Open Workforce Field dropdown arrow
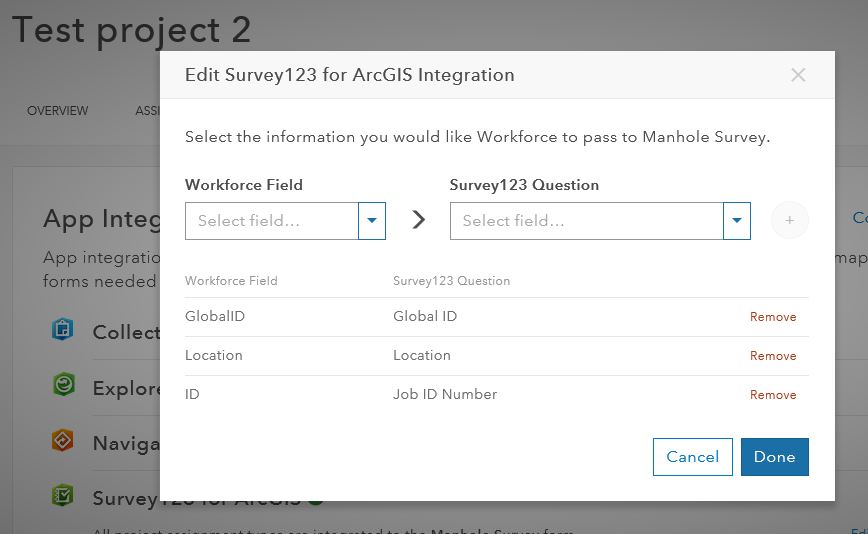The width and height of the screenshot is (868, 534). [372, 221]
